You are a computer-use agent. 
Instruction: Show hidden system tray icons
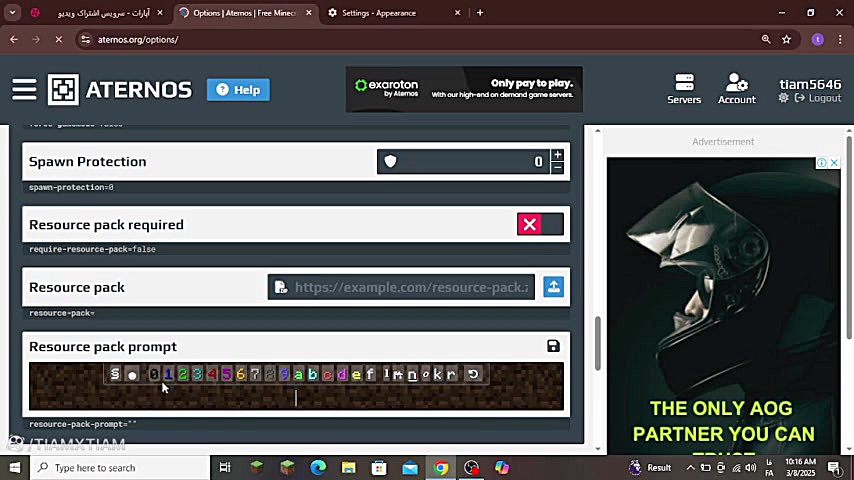click(x=690, y=467)
